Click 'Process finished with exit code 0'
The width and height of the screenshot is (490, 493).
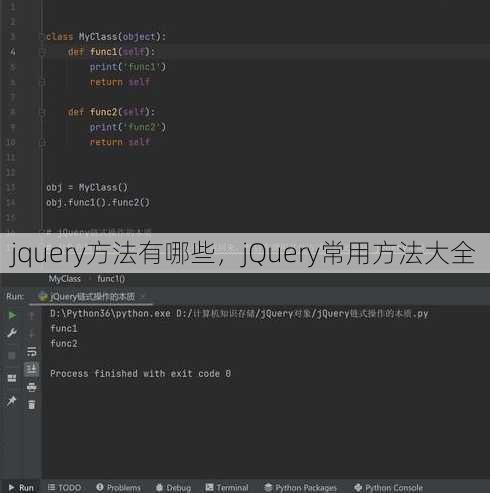point(140,373)
